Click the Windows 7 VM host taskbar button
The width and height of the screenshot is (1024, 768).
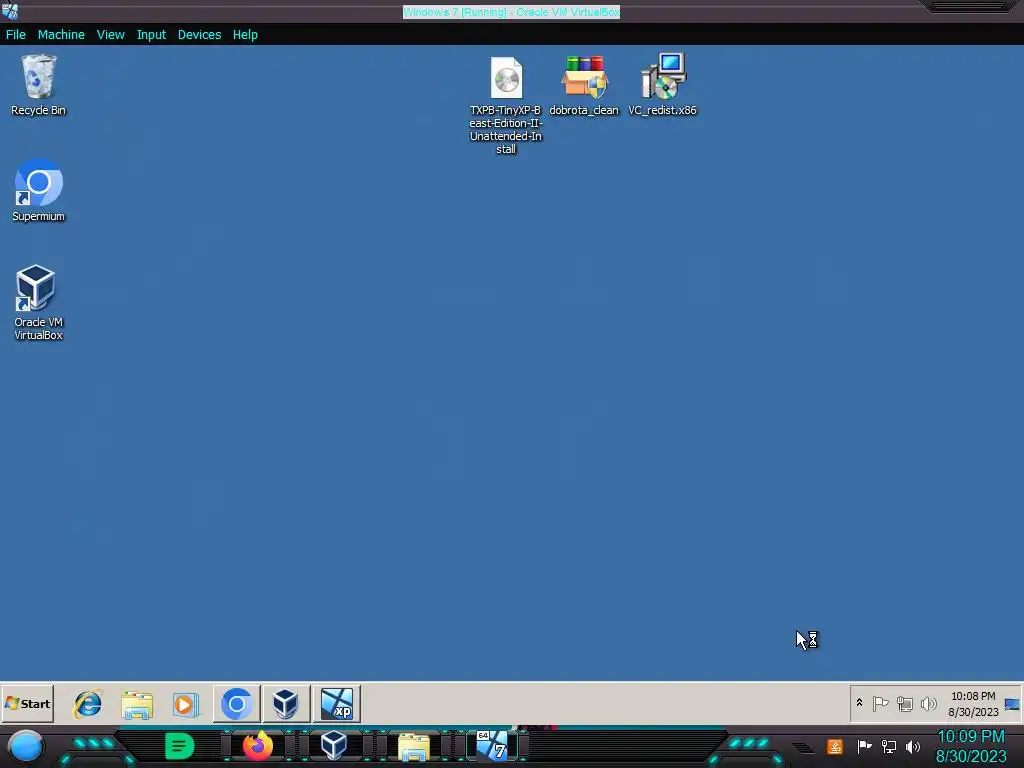tap(492, 746)
